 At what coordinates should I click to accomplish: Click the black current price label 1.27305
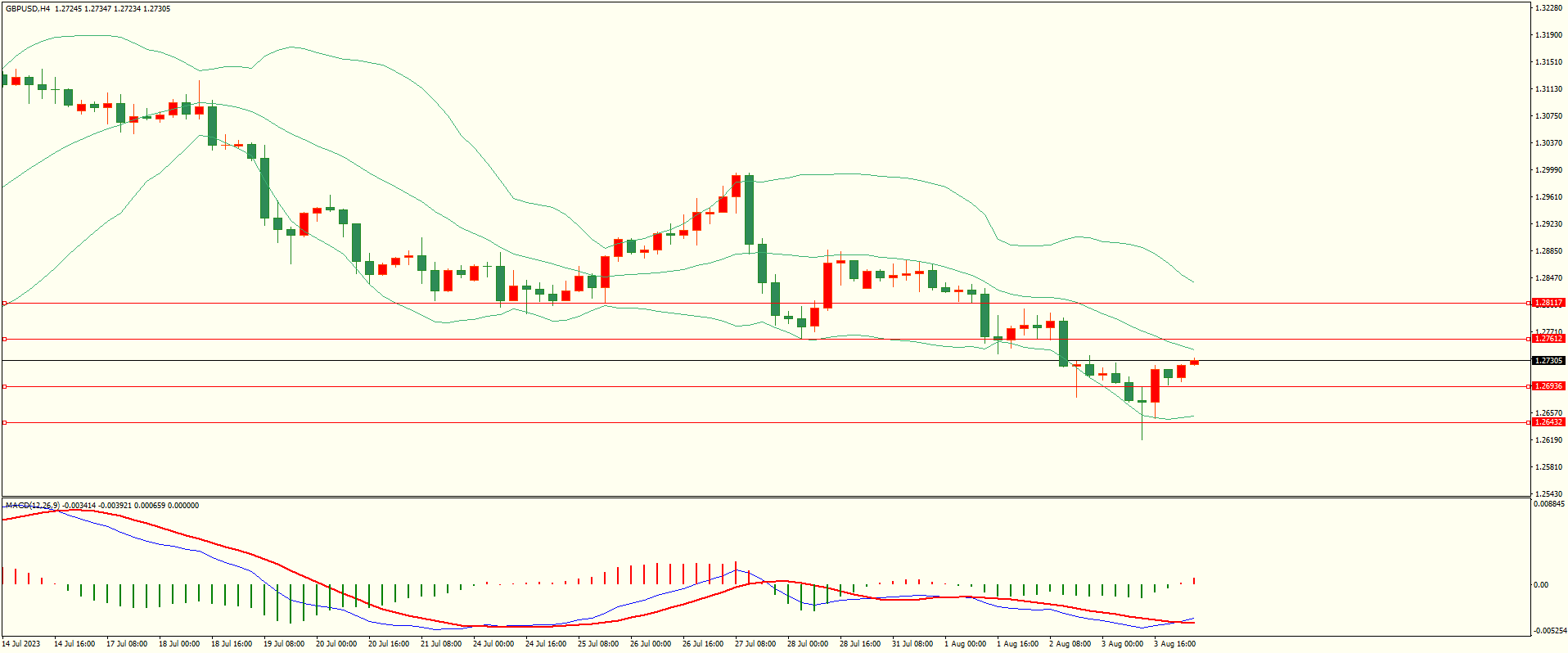click(x=1548, y=361)
